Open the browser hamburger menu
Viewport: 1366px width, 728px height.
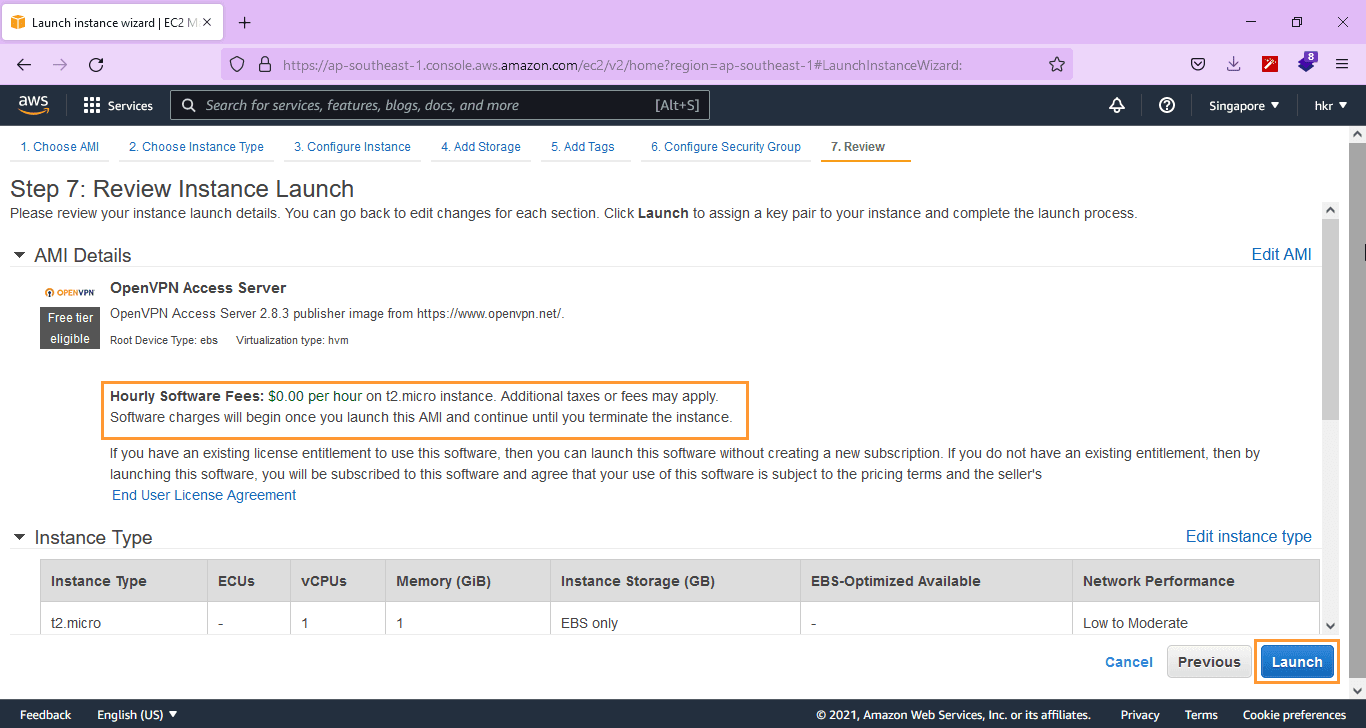[x=1342, y=65]
